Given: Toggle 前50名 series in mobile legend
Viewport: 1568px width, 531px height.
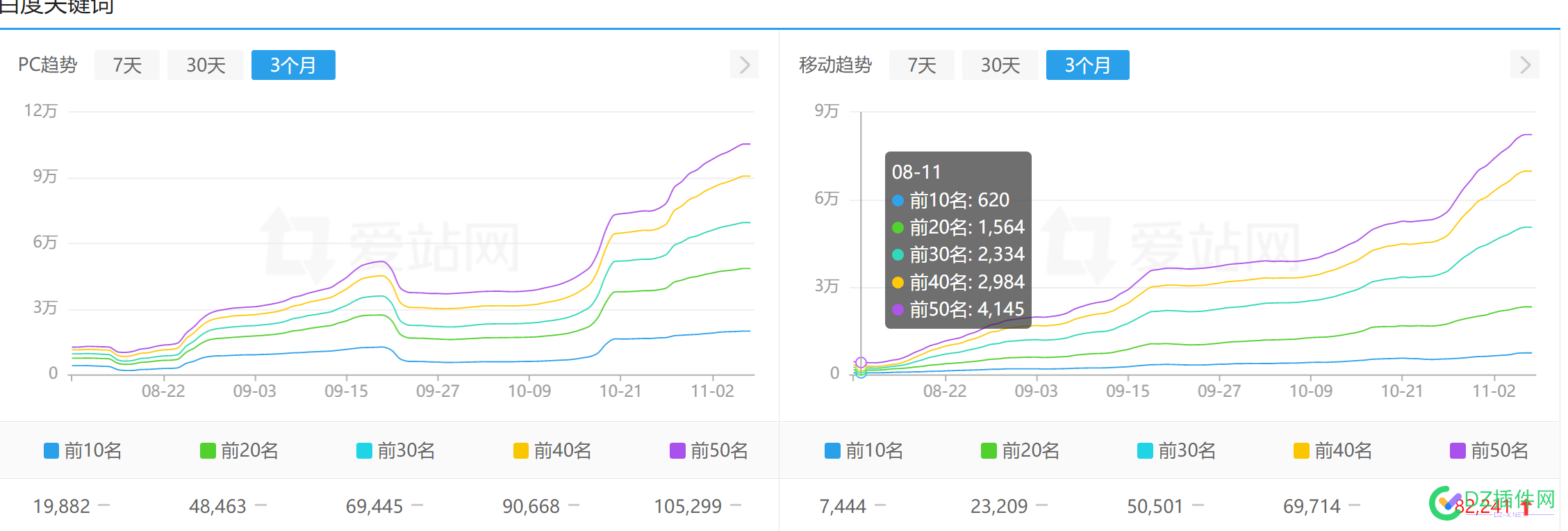Looking at the screenshot, I should [x=1489, y=451].
